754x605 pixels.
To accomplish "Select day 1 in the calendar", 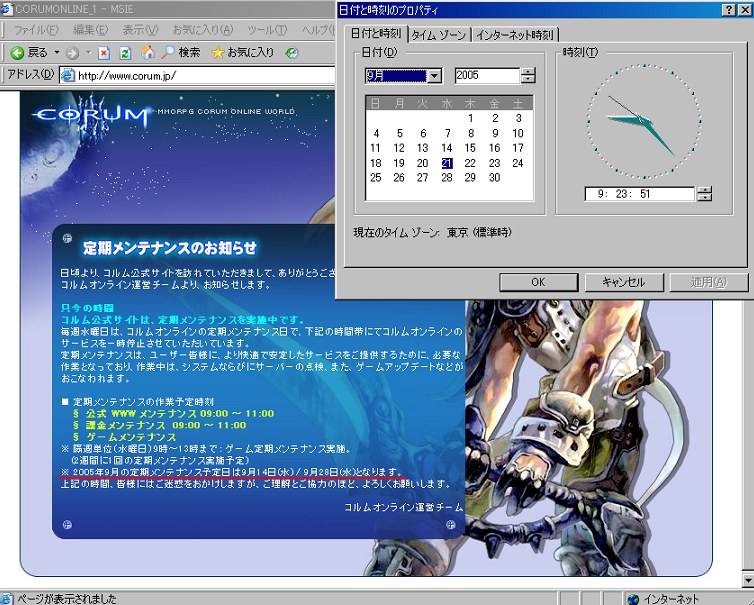I will [x=471, y=118].
